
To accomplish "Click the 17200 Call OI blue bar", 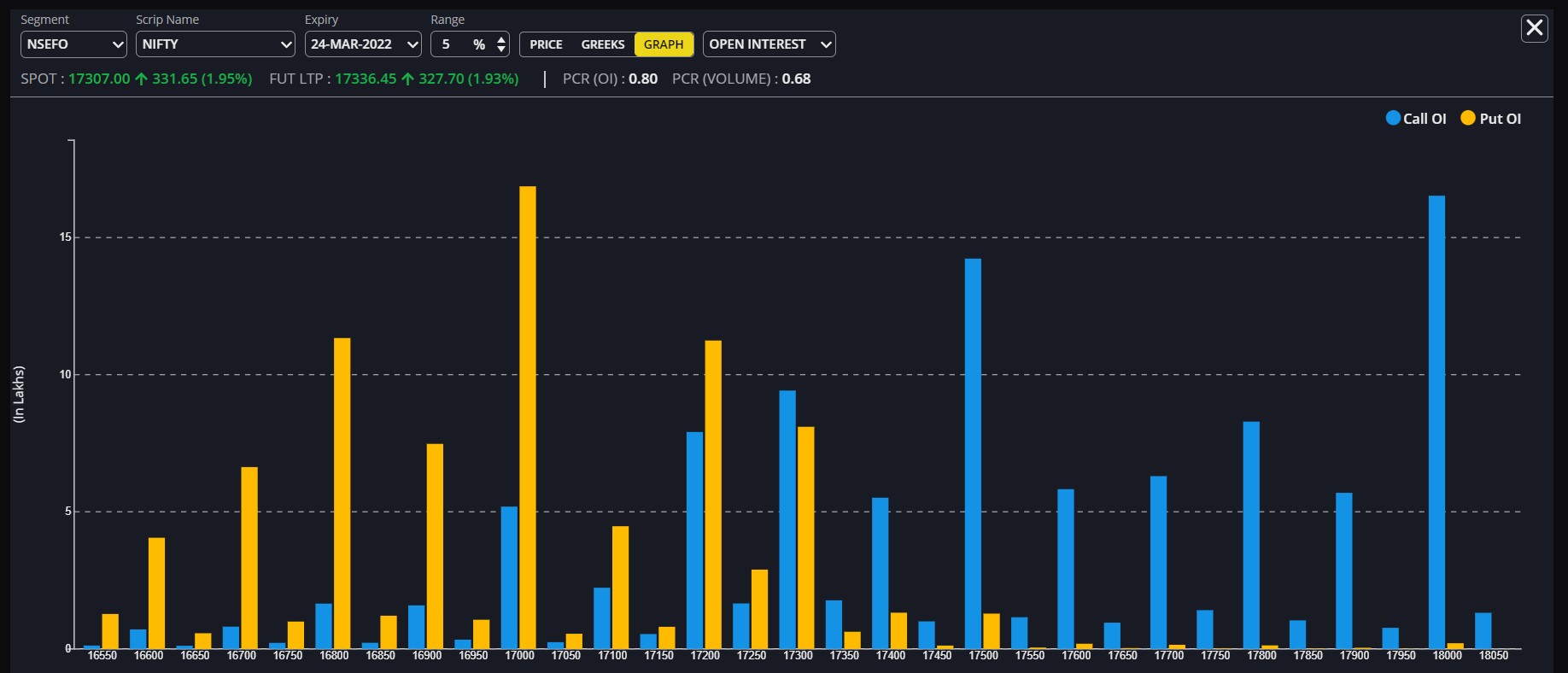I will [694, 541].
